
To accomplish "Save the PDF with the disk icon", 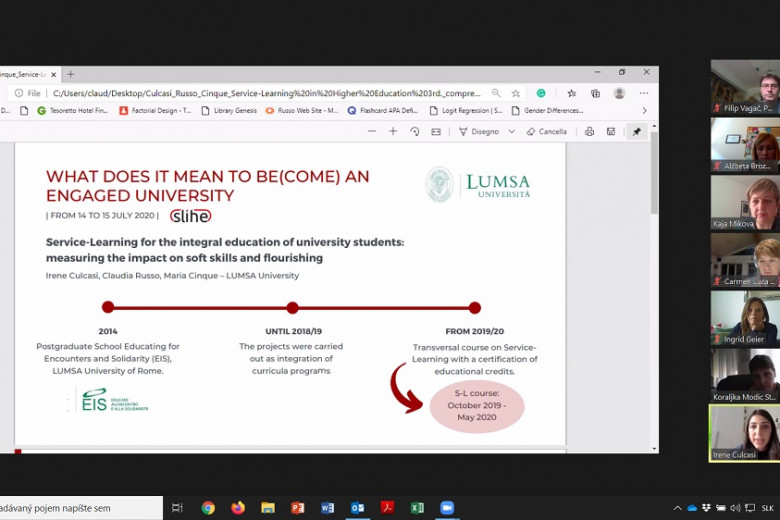I will point(611,131).
